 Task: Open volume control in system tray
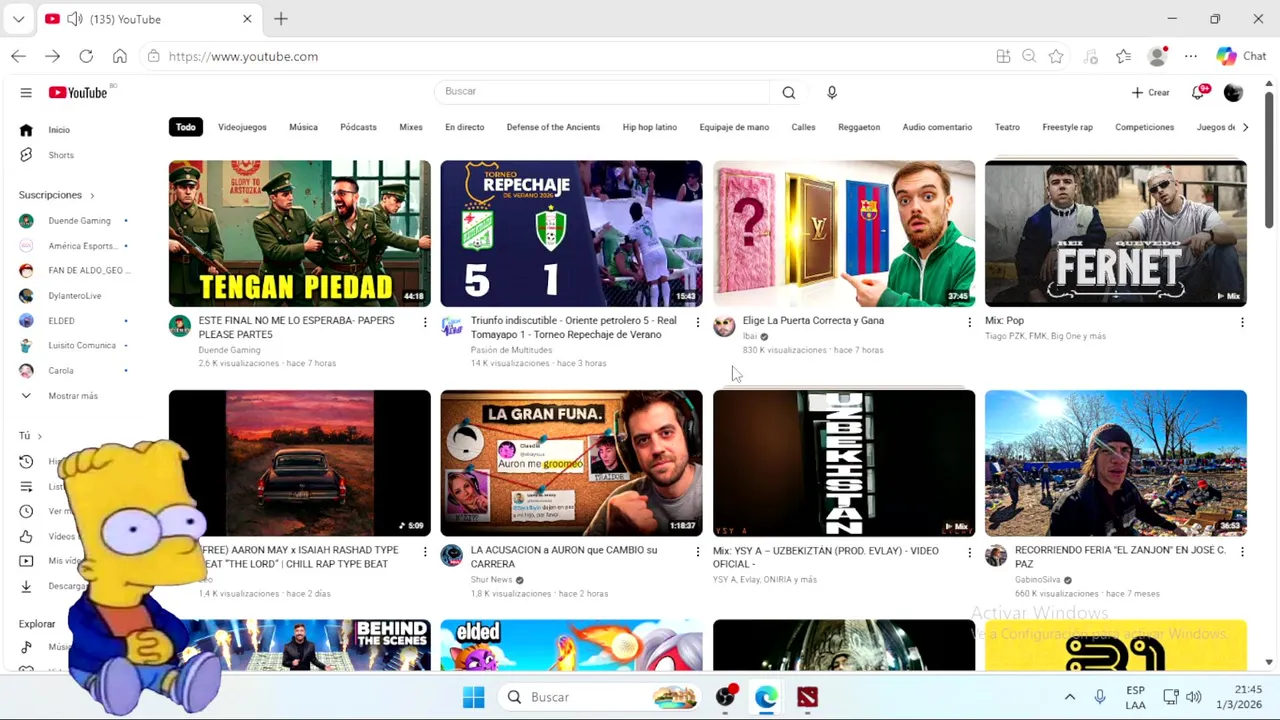pyautogui.click(x=1193, y=697)
